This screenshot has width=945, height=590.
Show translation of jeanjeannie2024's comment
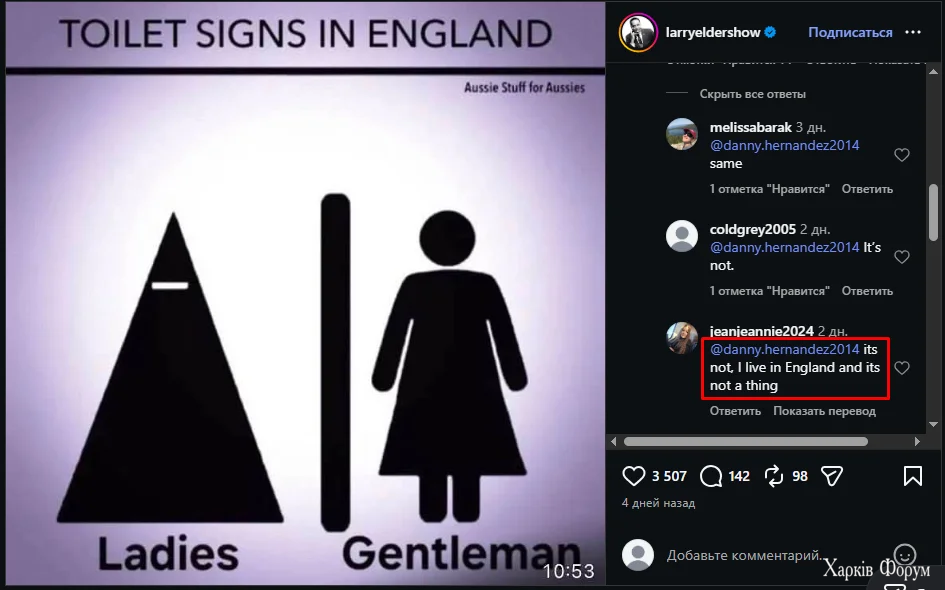824,411
